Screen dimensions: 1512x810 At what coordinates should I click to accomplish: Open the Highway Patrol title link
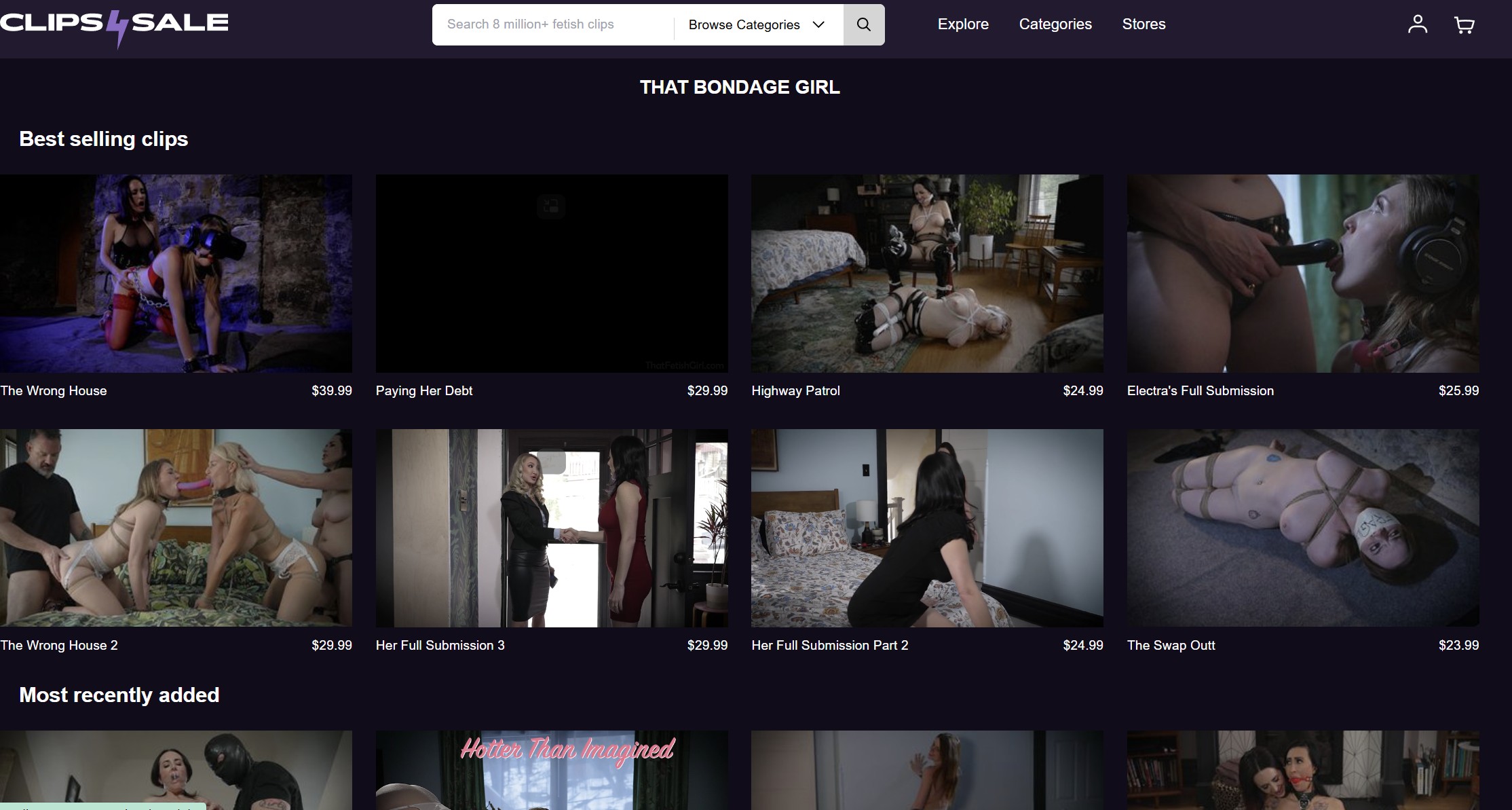point(795,390)
